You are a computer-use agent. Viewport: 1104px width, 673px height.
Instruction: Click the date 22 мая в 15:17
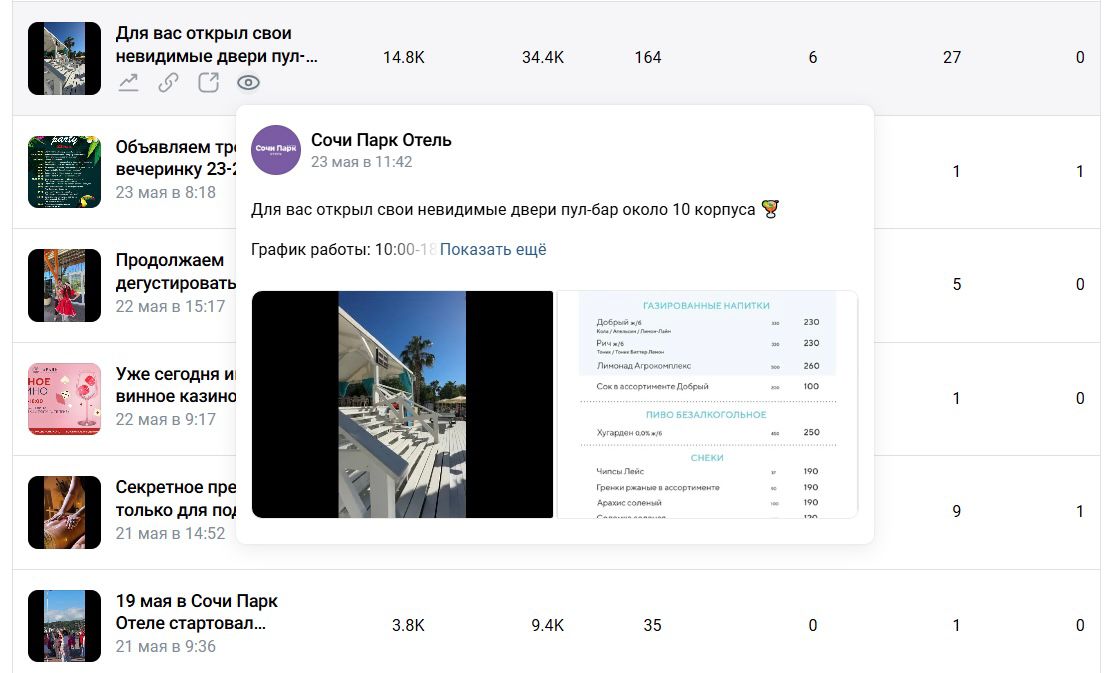(x=170, y=306)
